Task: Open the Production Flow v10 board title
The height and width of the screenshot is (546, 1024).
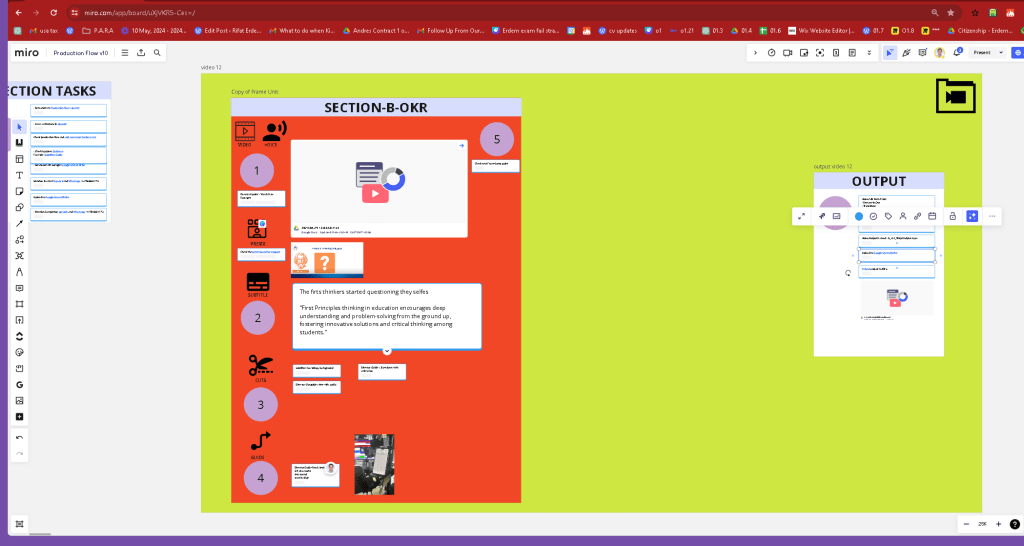Action: point(80,53)
